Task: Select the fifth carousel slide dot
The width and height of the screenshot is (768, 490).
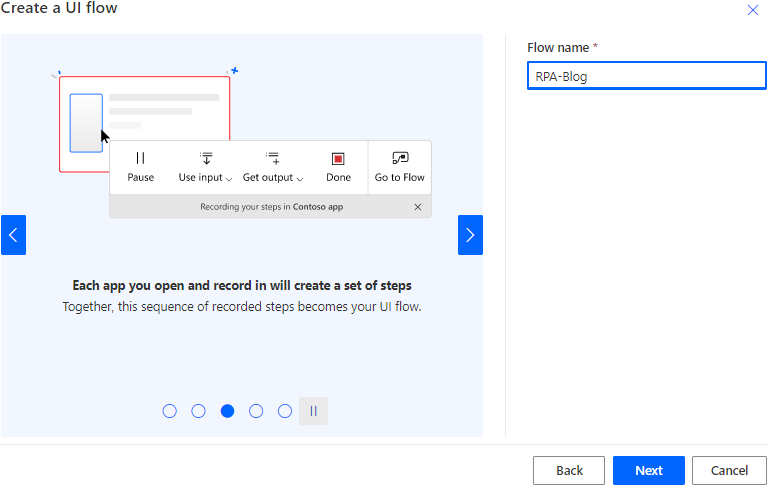Action: click(x=285, y=411)
